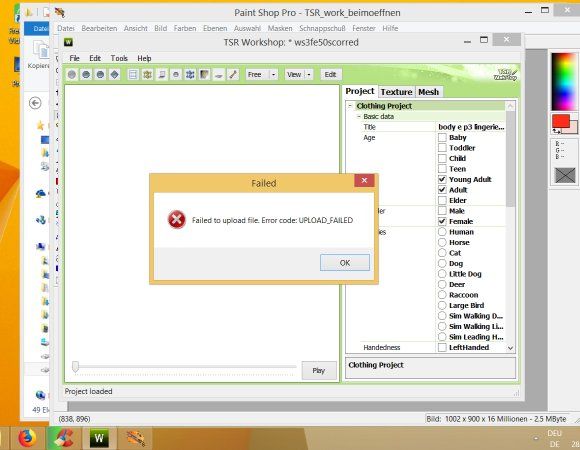This screenshot has width=580, height=450.
Task: Click the green W icon in TSR Workshop title bar
Action: [68, 42]
